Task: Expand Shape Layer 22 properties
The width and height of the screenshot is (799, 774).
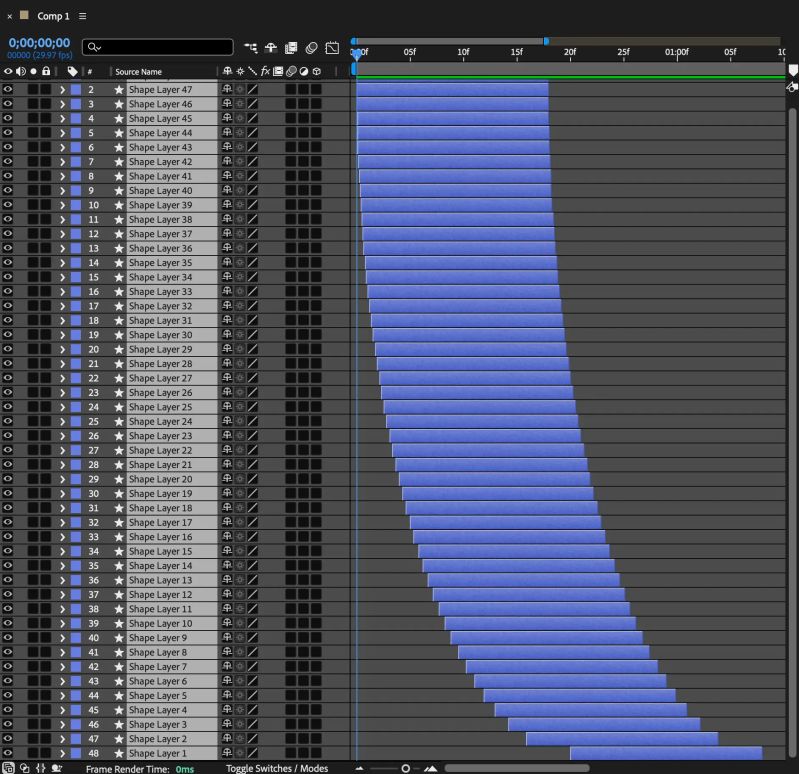Action: point(62,450)
